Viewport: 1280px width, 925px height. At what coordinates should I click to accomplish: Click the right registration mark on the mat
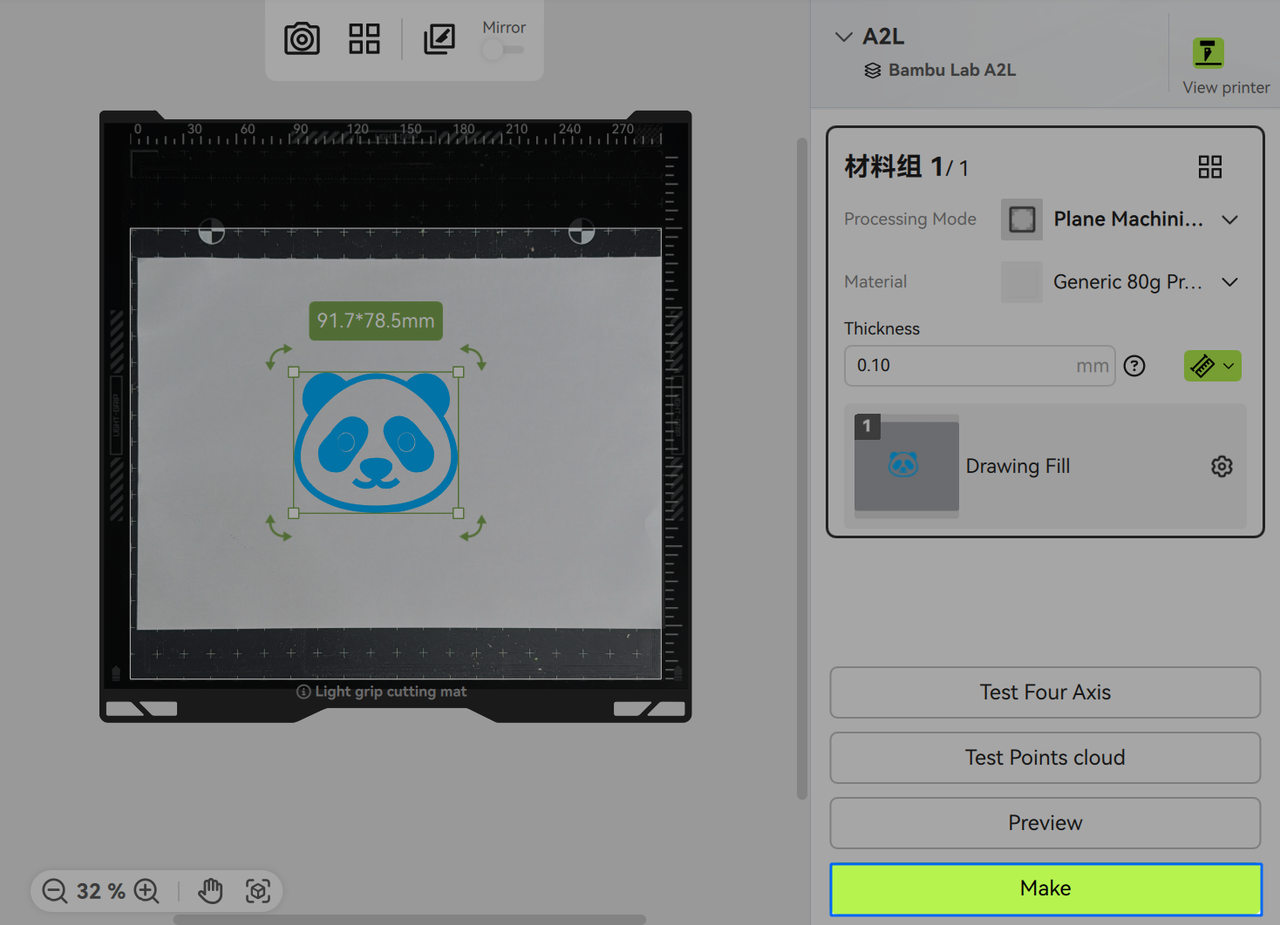pyautogui.click(x=581, y=231)
